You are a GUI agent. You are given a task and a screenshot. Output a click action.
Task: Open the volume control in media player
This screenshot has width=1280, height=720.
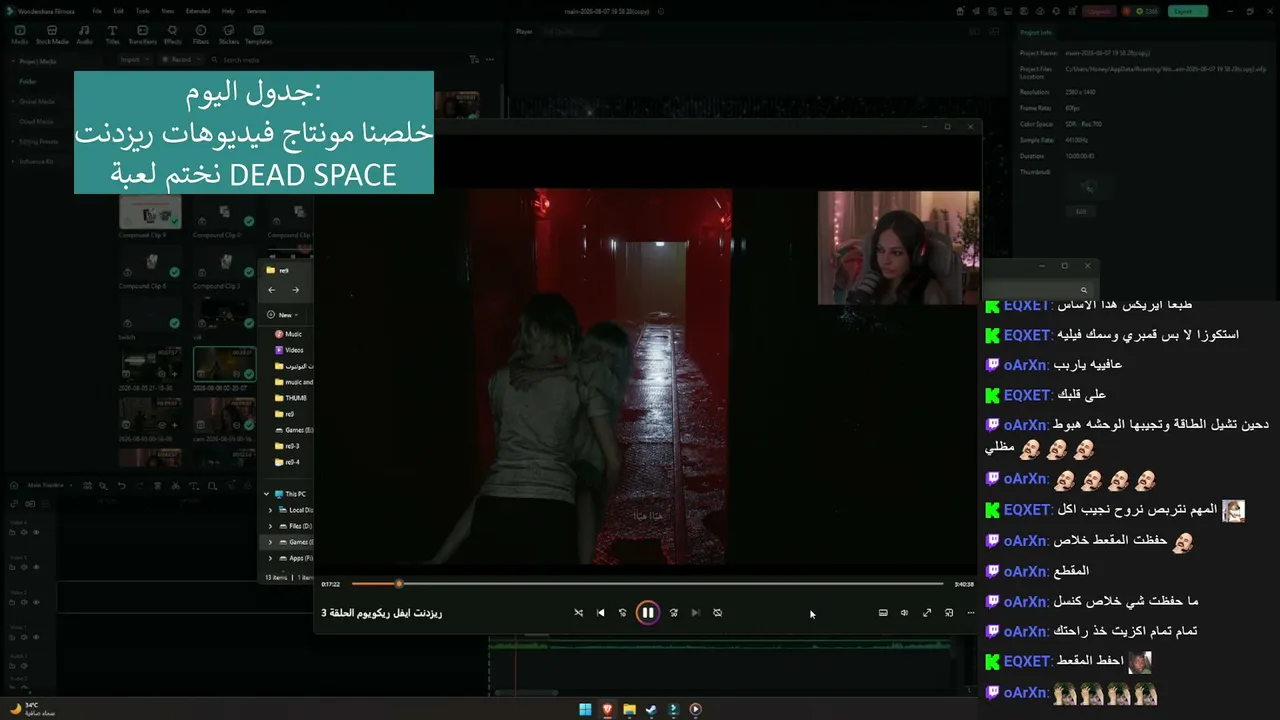tap(904, 613)
